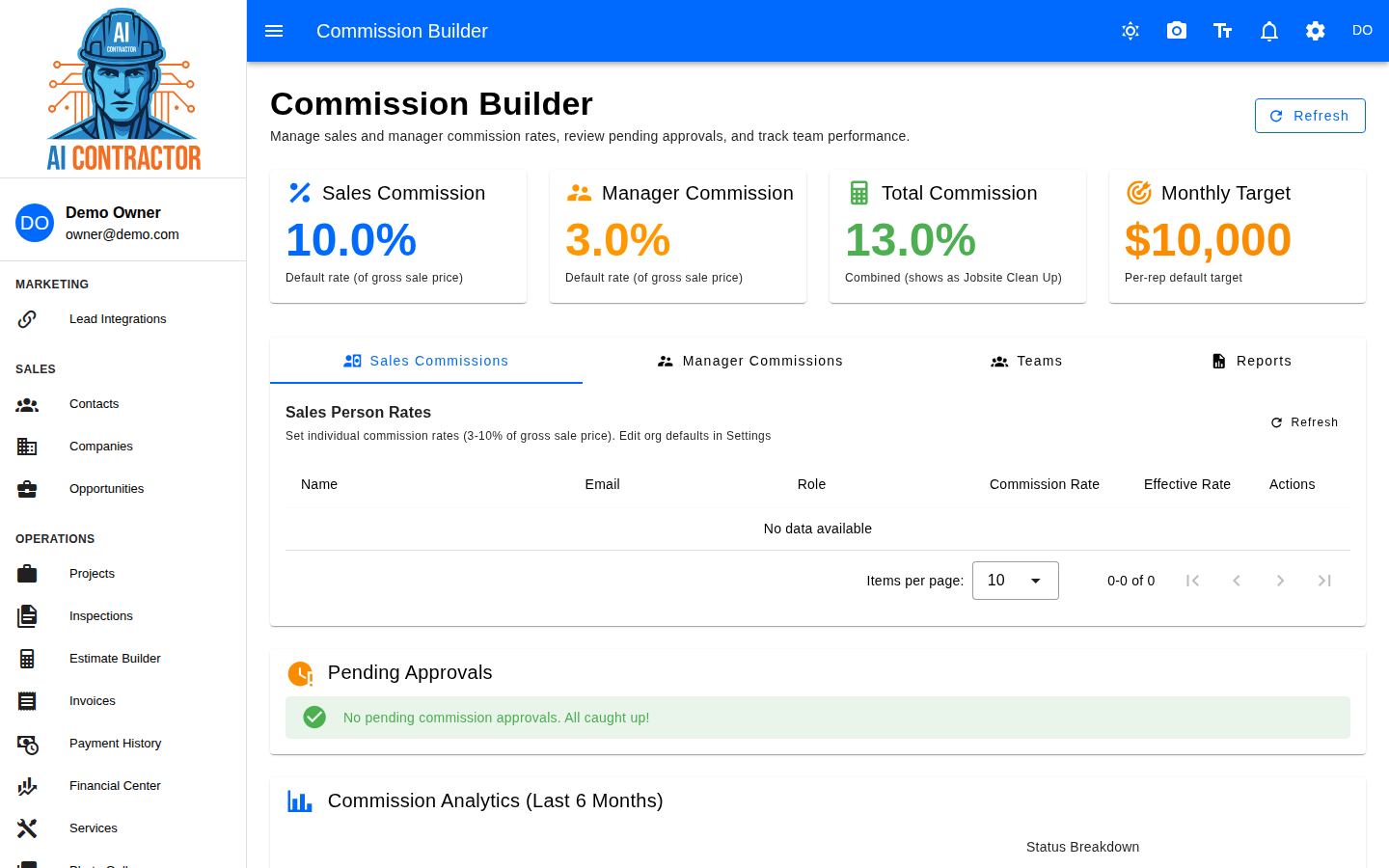
Task: Go to last page arrow
Action: click(x=1324, y=581)
